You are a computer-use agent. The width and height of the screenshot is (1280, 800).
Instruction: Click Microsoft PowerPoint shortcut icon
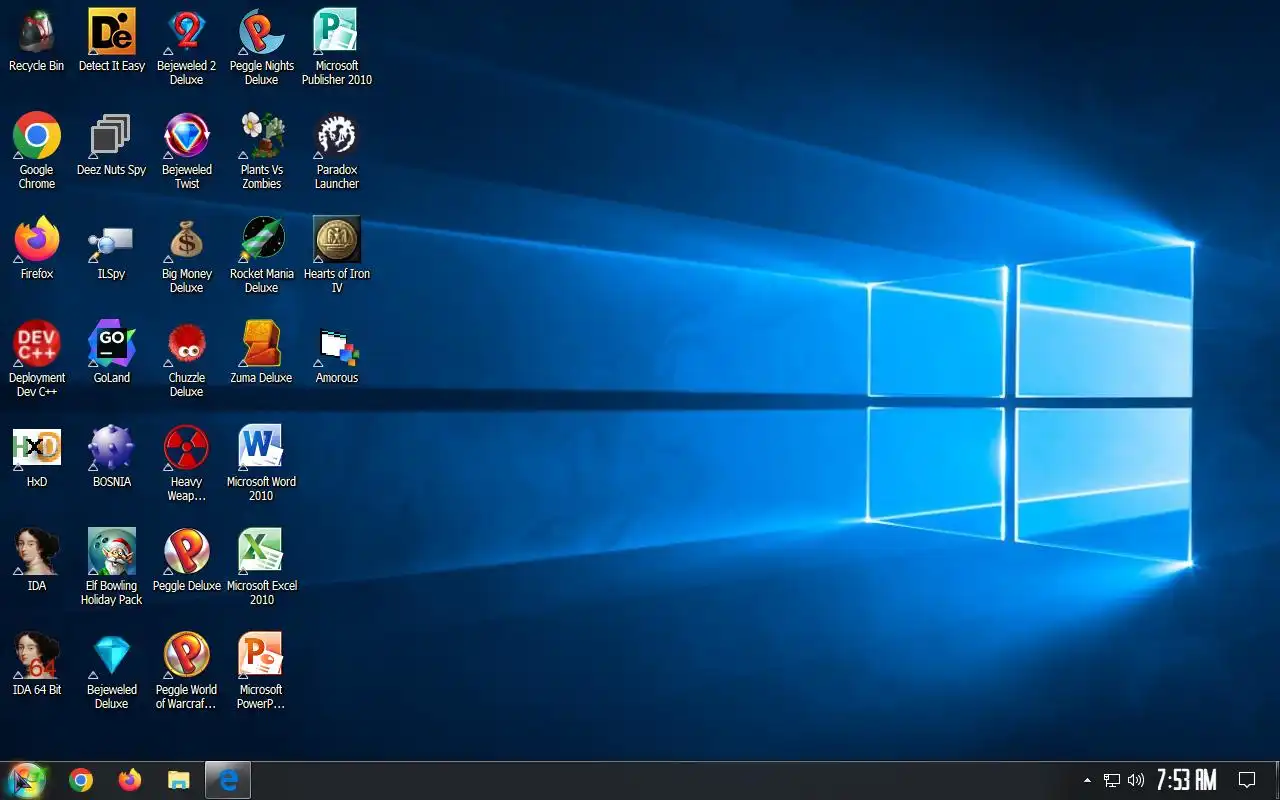pyautogui.click(x=261, y=672)
